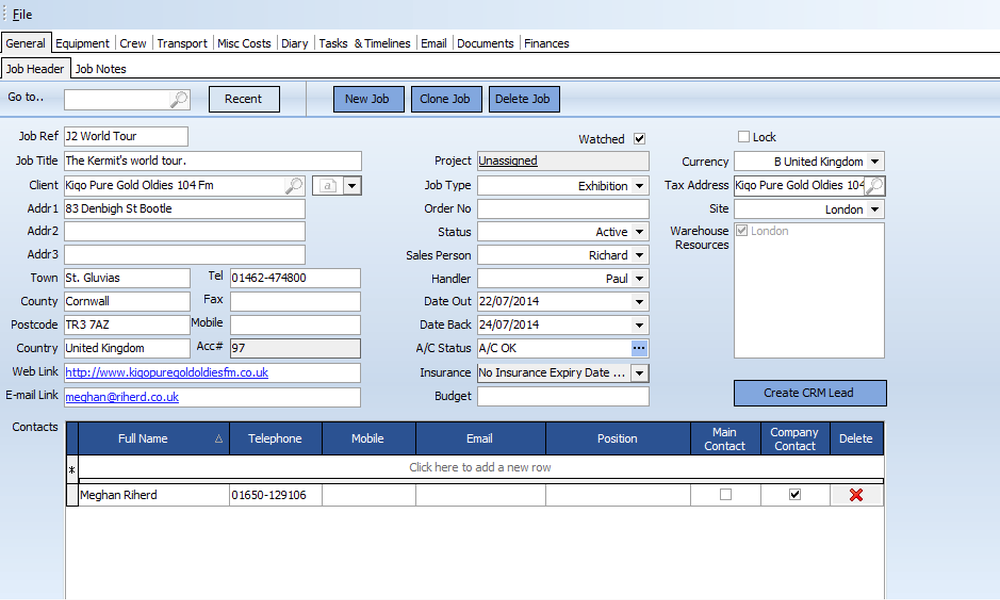Viewport: 1000px width, 600px height.
Task: Switch to the Equipment tab
Action: (82, 43)
